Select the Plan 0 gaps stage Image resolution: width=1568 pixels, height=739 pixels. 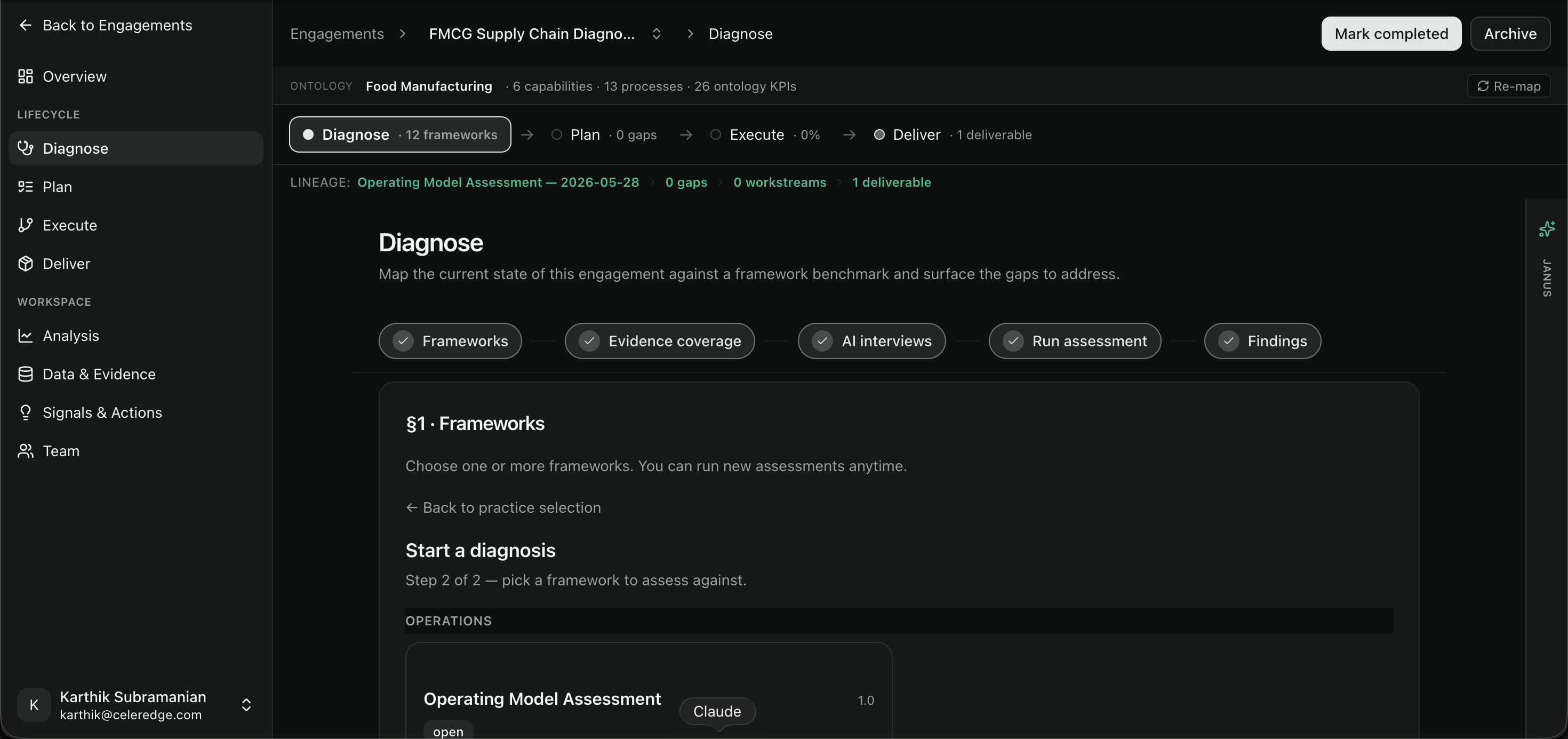click(x=604, y=134)
